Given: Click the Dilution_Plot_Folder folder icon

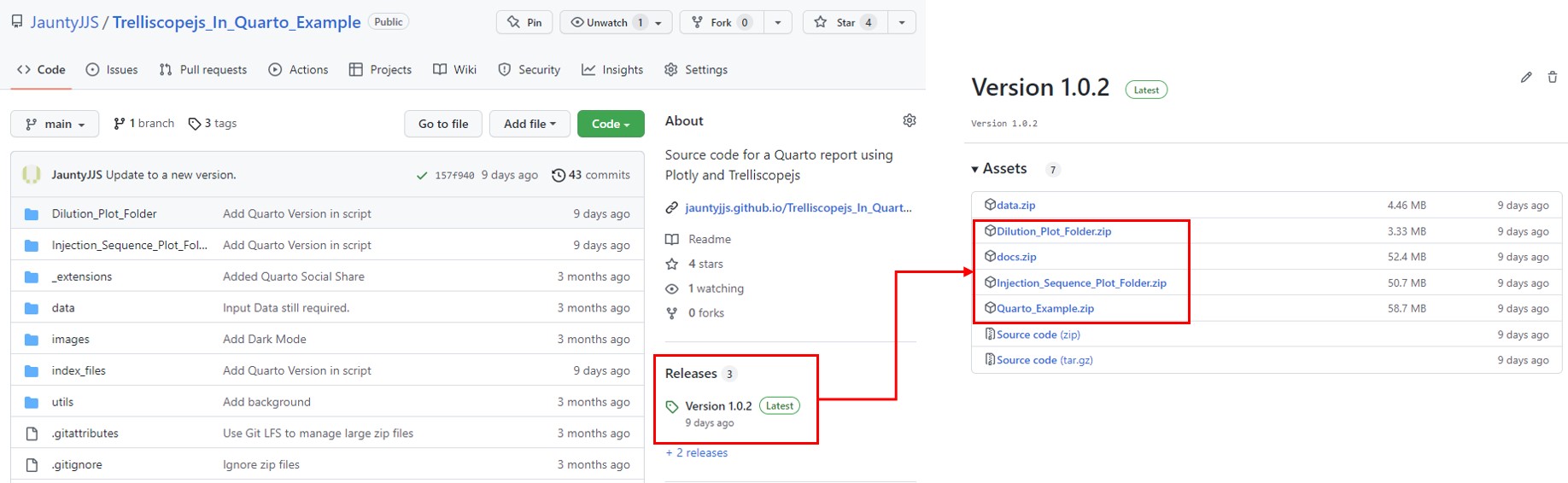Looking at the screenshot, I should click(x=32, y=214).
